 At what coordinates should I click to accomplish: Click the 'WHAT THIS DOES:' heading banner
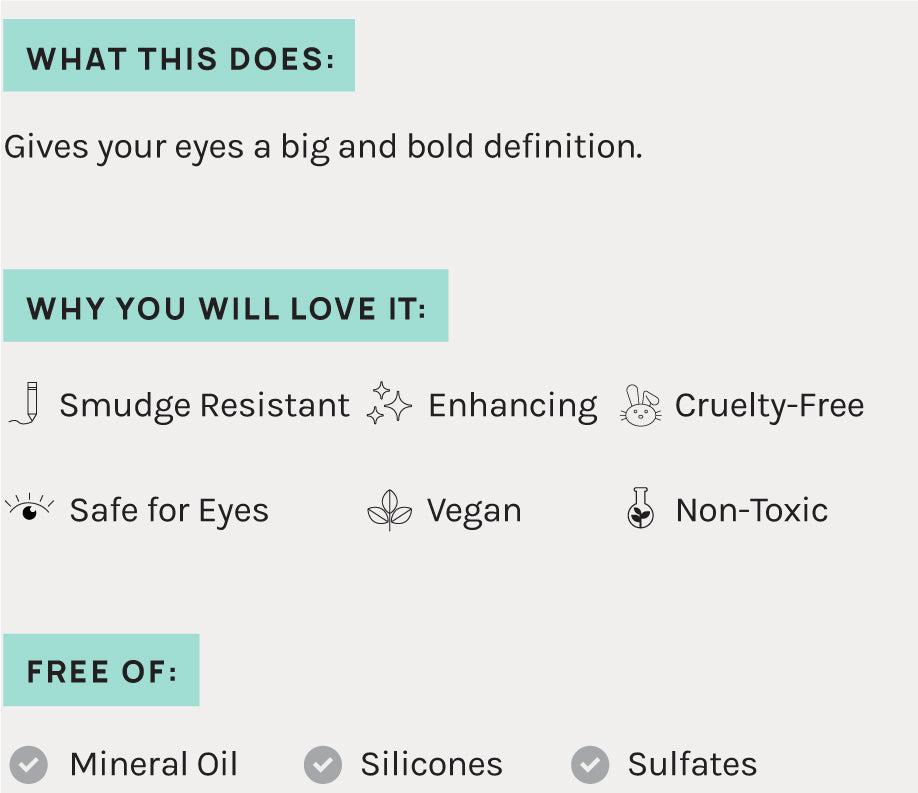tap(179, 57)
